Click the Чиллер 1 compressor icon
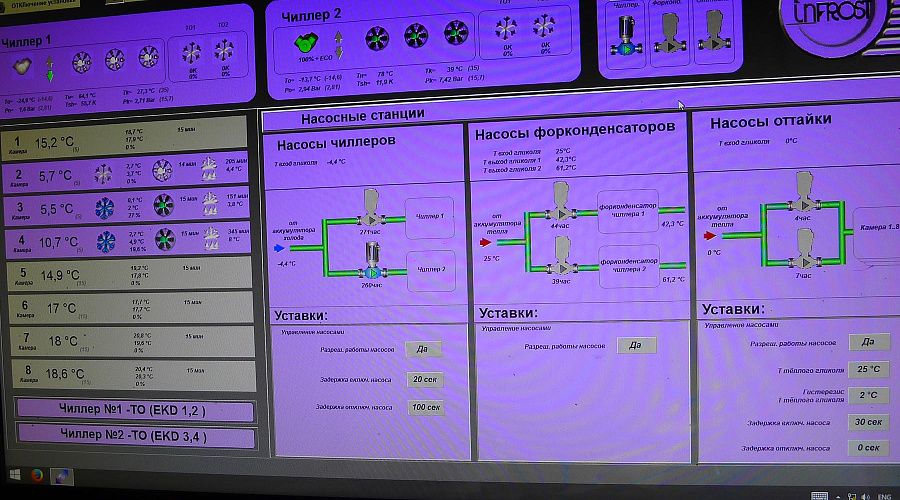 click(22, 67)
